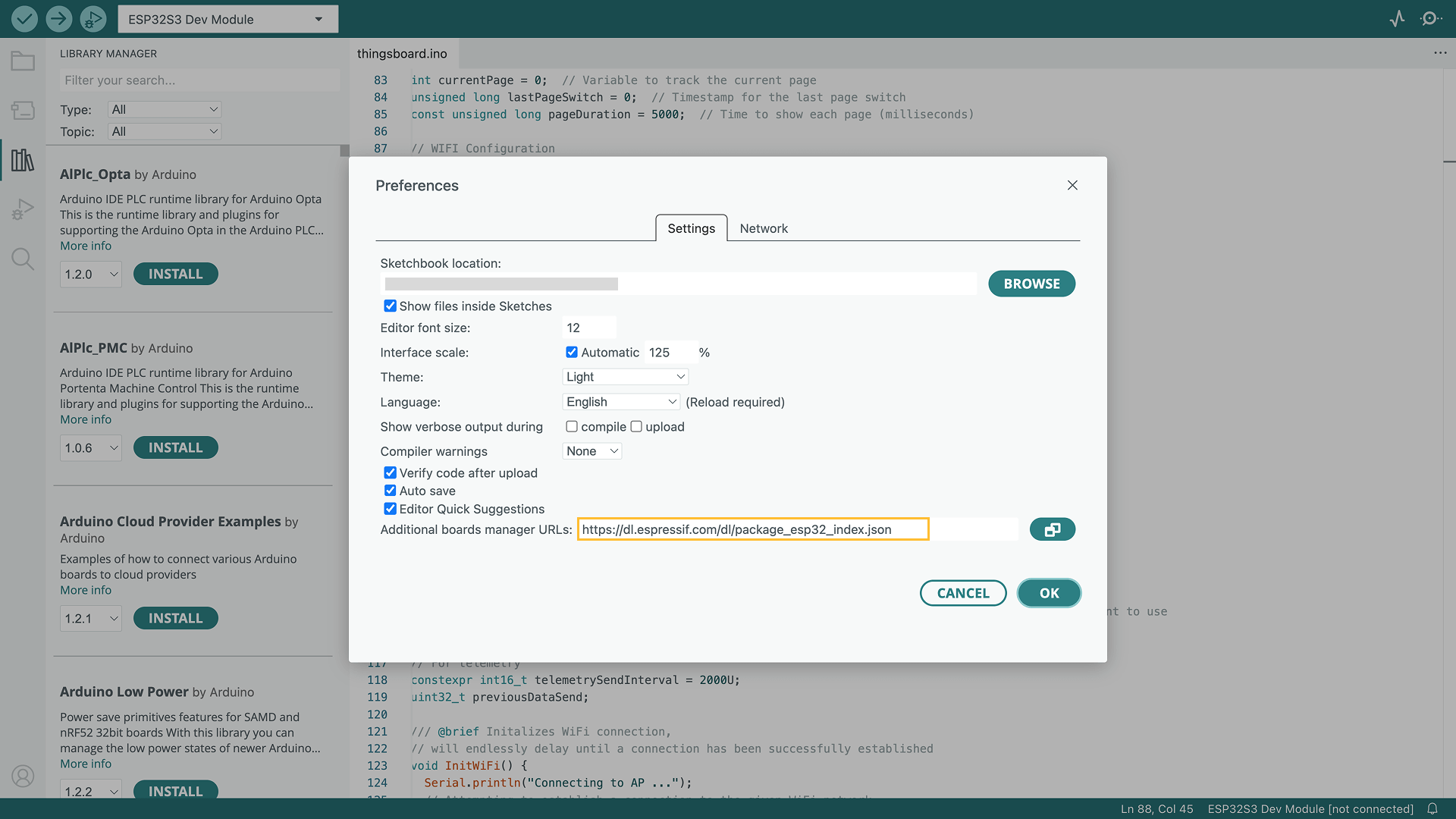The image size is (1456, 819).
Task: Click the Additional boards manager URLs field
Action: click(x=752, y=529)
